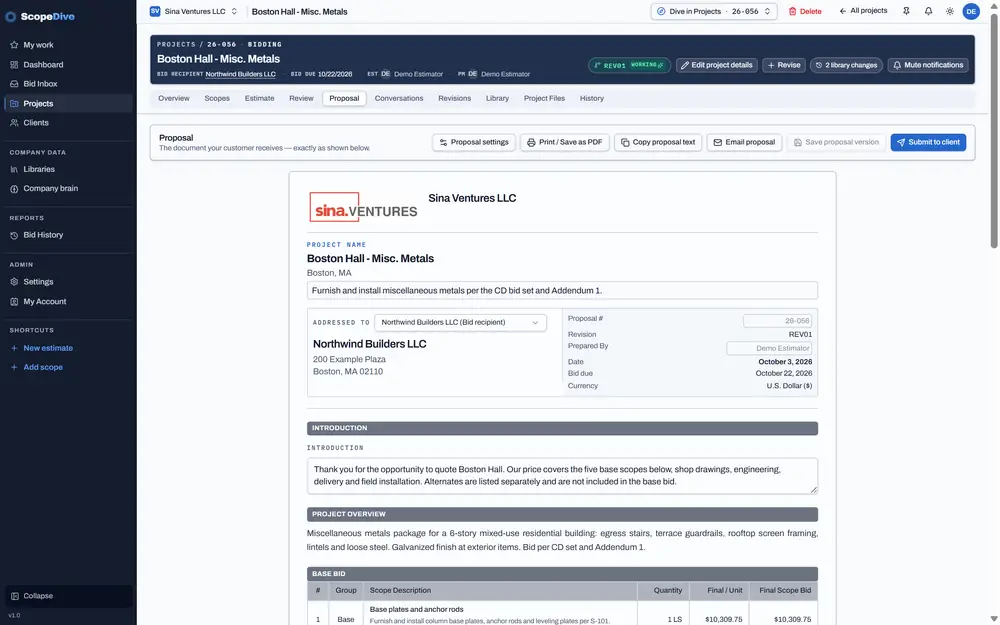The image size is (1000, 625).
Task: Click the pin icon in top bar
Action: coord(906,11)
